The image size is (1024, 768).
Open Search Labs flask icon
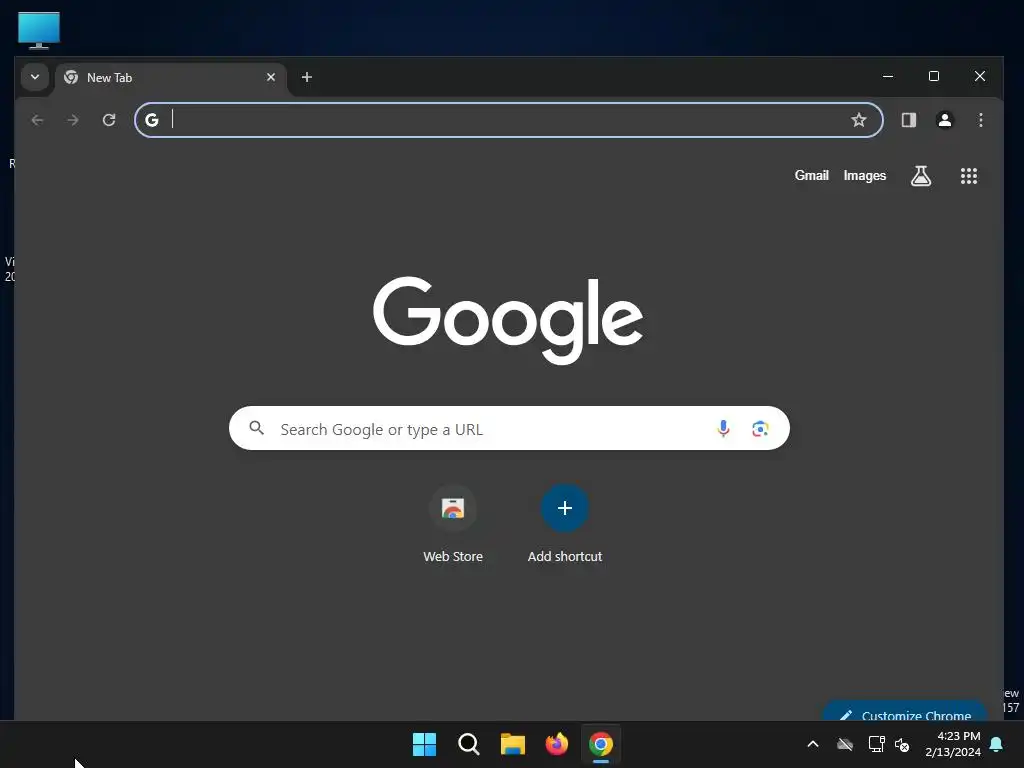[x=921, y=176]
